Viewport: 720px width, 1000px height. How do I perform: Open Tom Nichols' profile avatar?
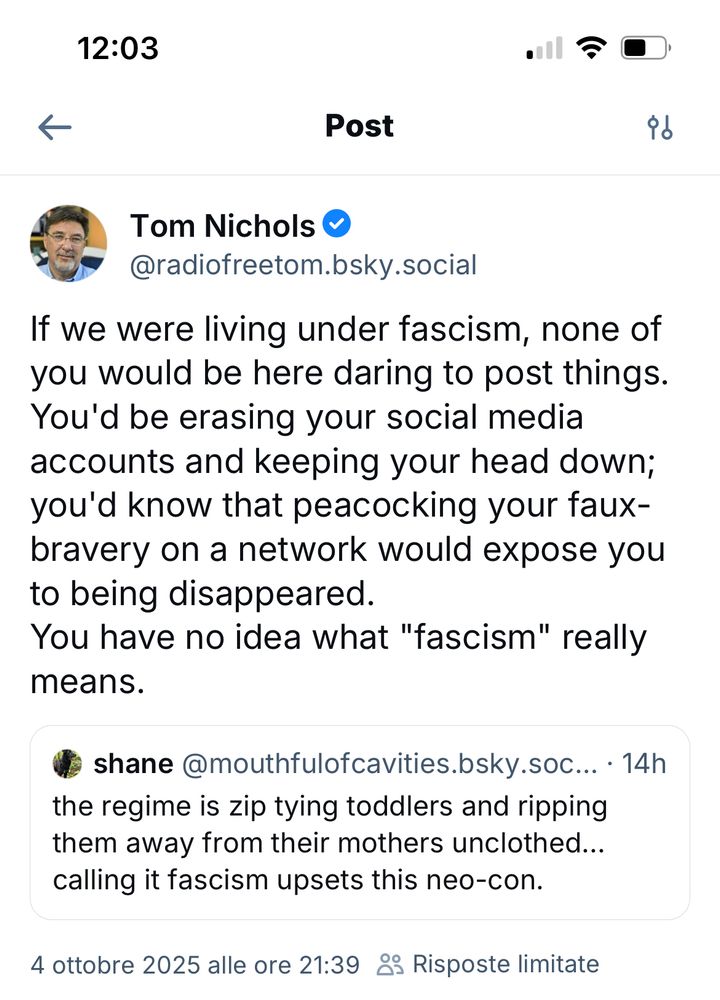pyautogui.click(x=69, y=243)
